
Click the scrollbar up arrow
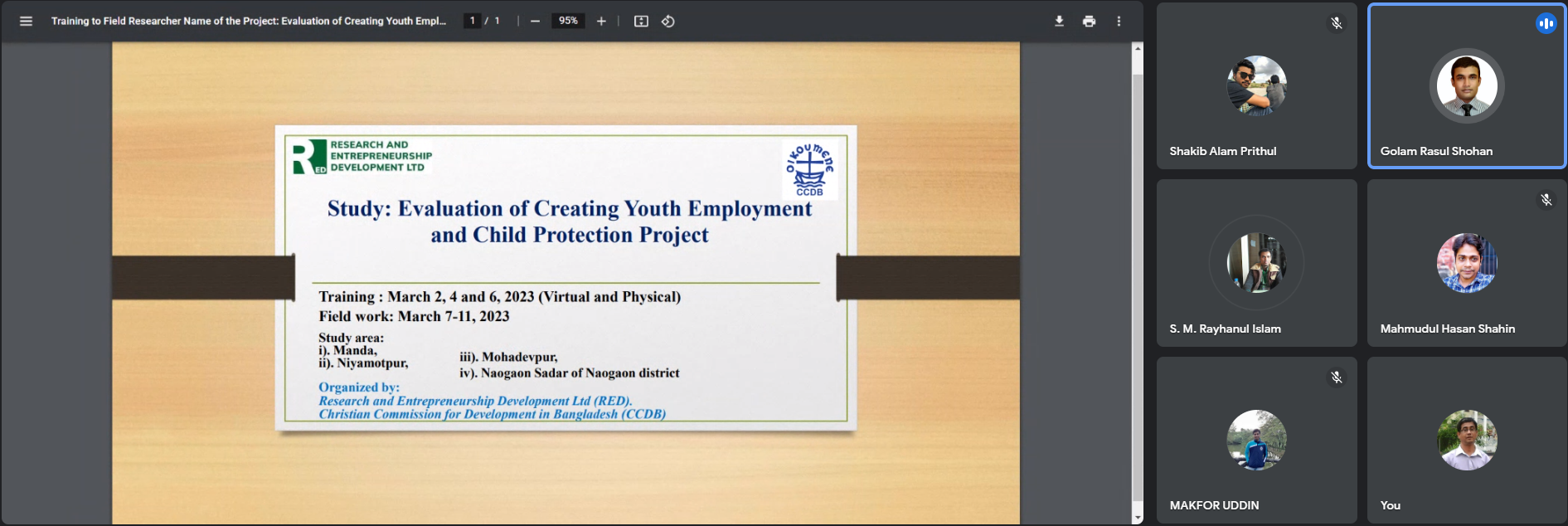(1138, 48)
